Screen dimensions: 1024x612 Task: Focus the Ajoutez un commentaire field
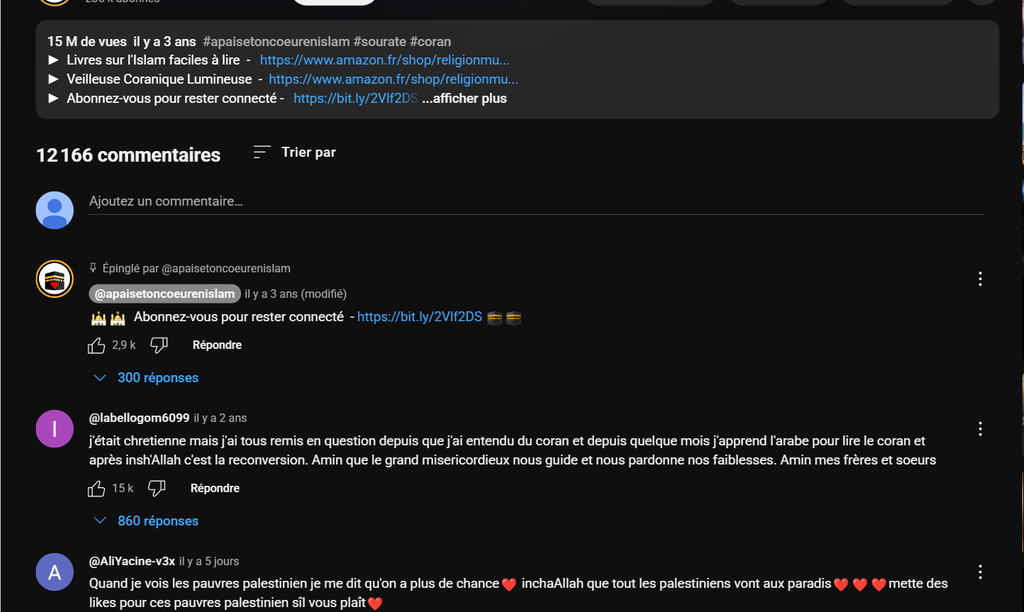[536, 202]
